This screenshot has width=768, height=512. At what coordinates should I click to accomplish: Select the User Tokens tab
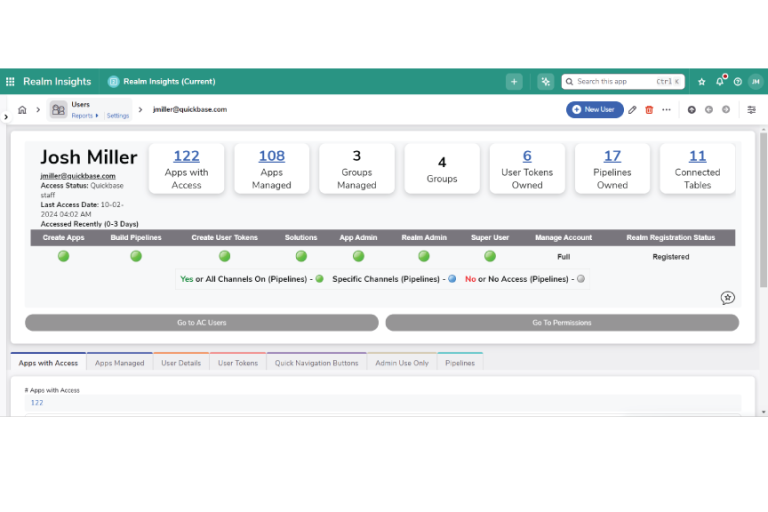[238, 363]
